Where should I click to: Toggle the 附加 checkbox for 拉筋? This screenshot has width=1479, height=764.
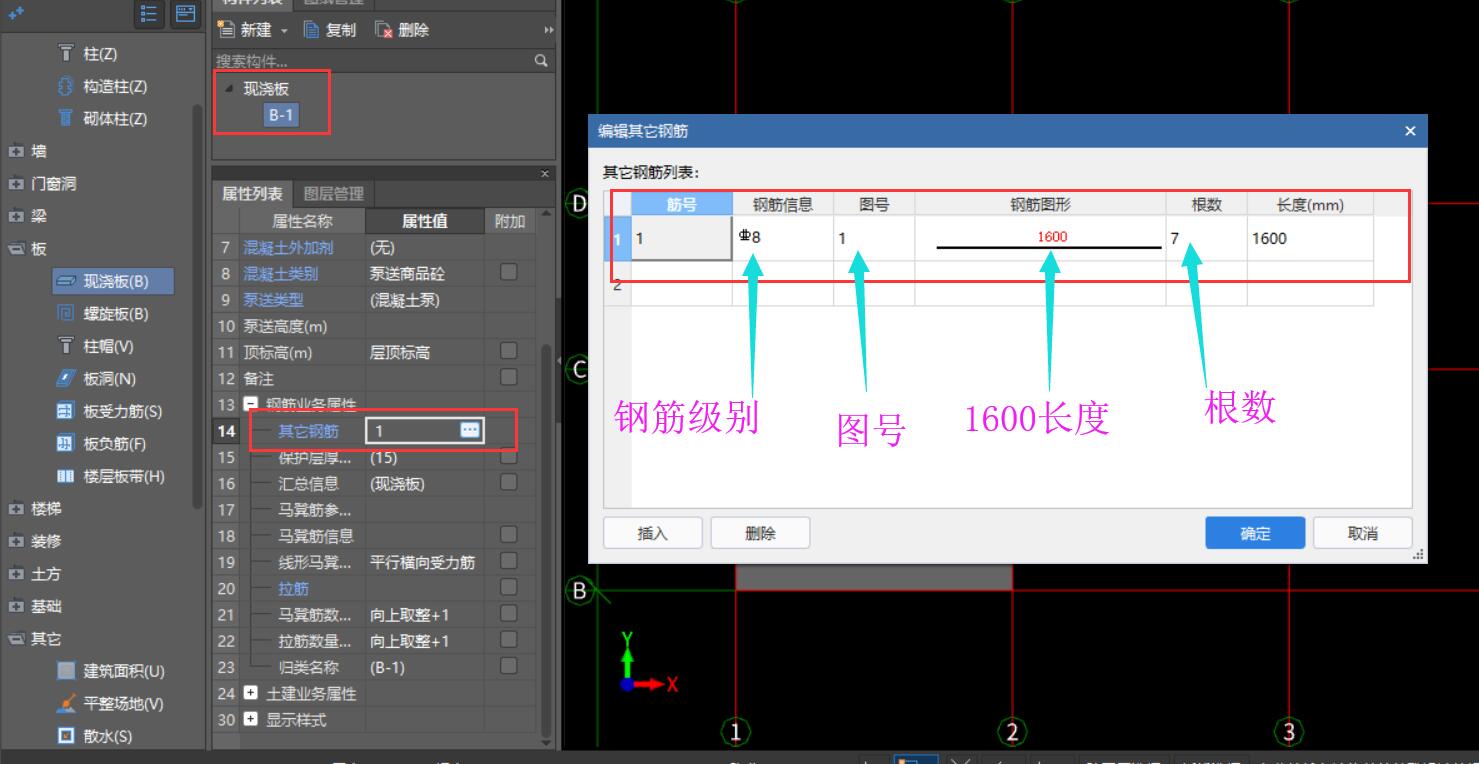pyautogui.click(x=508, y=587)
